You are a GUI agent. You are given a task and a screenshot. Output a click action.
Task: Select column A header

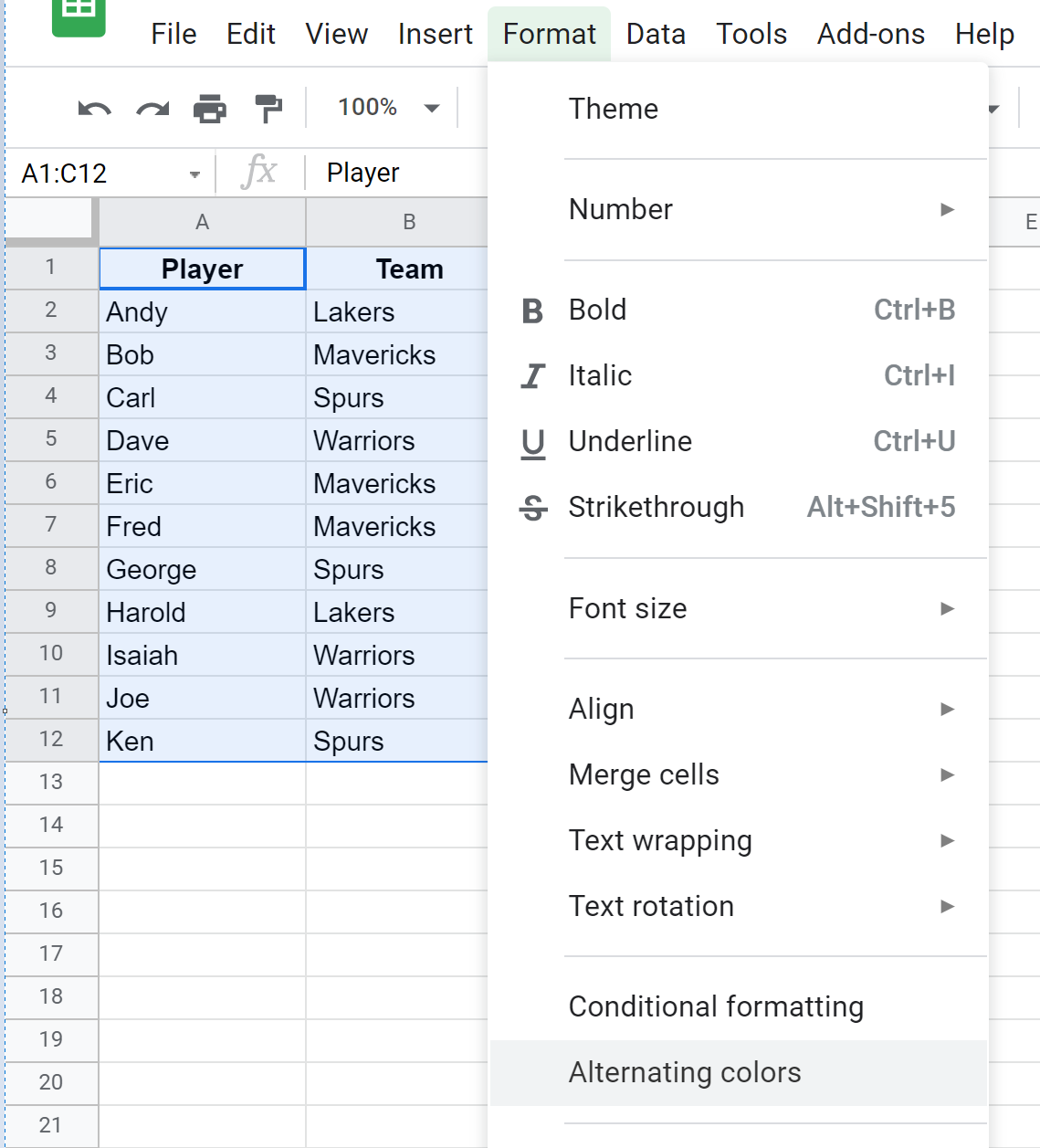click(x=202, y=222)
